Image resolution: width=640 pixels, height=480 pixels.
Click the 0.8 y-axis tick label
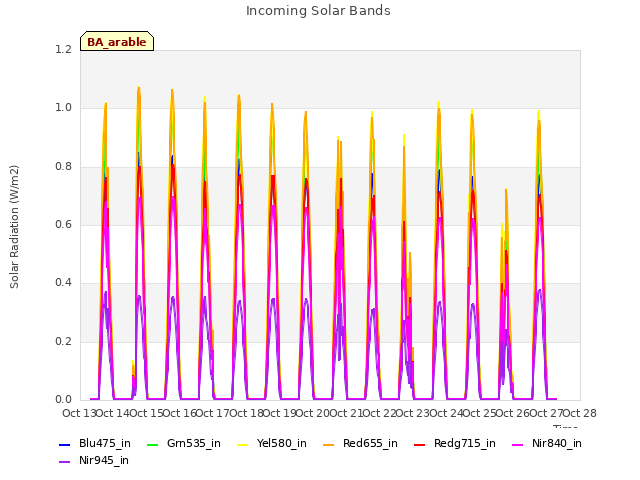[x=64, y=166]
